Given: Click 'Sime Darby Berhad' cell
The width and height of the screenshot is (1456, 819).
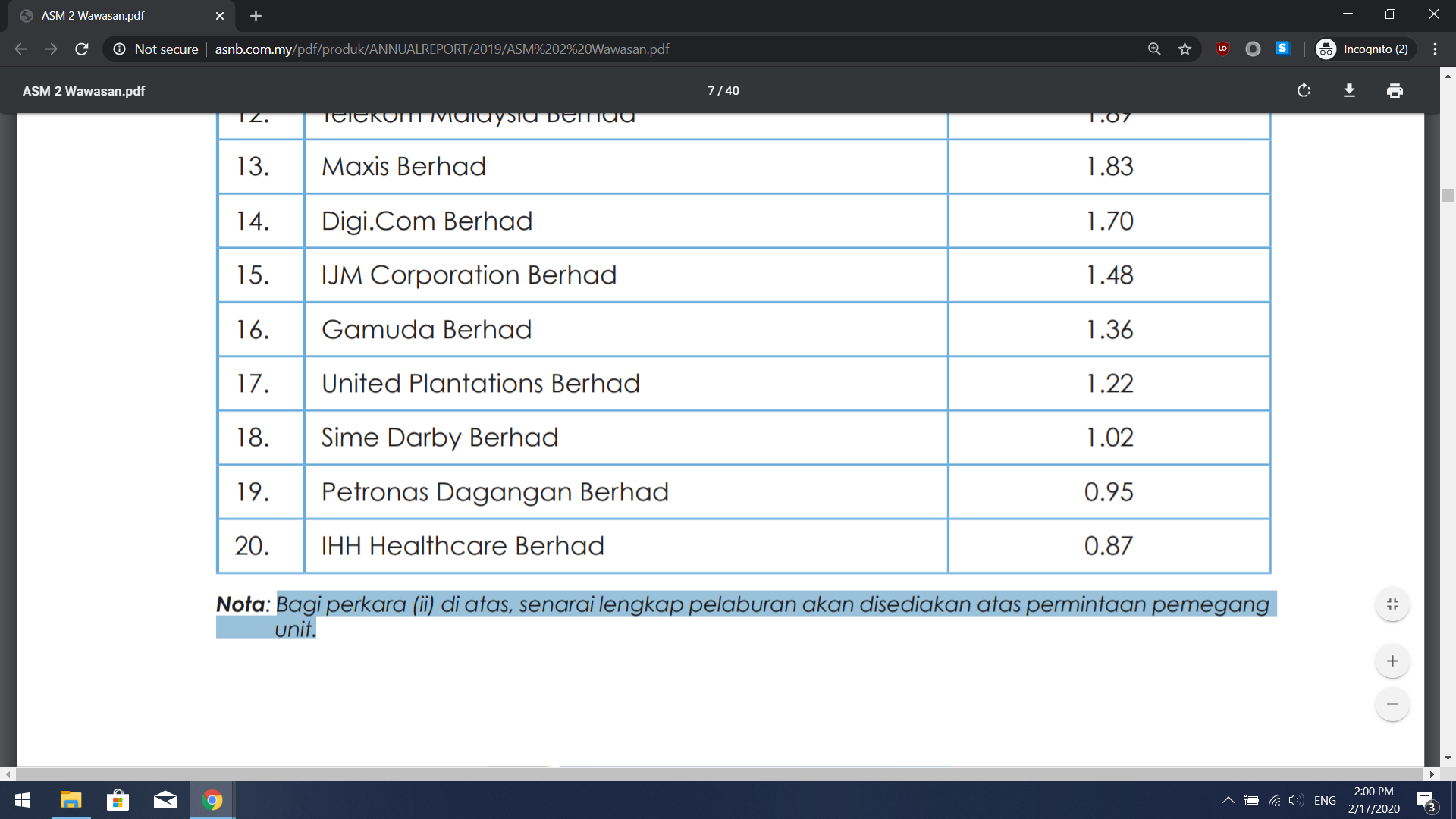Looking at the screenshot, I should click(x=626, y=438).
